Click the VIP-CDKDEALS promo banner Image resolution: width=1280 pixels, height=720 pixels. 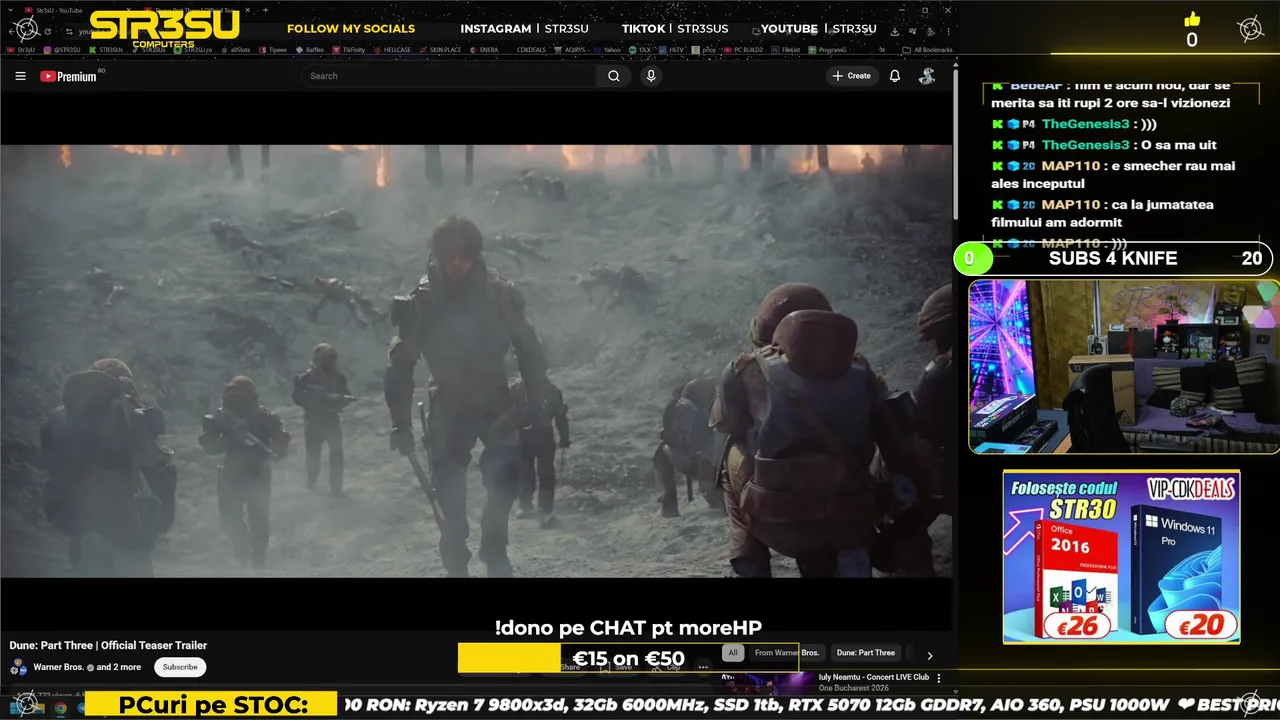coord(1121,557)
